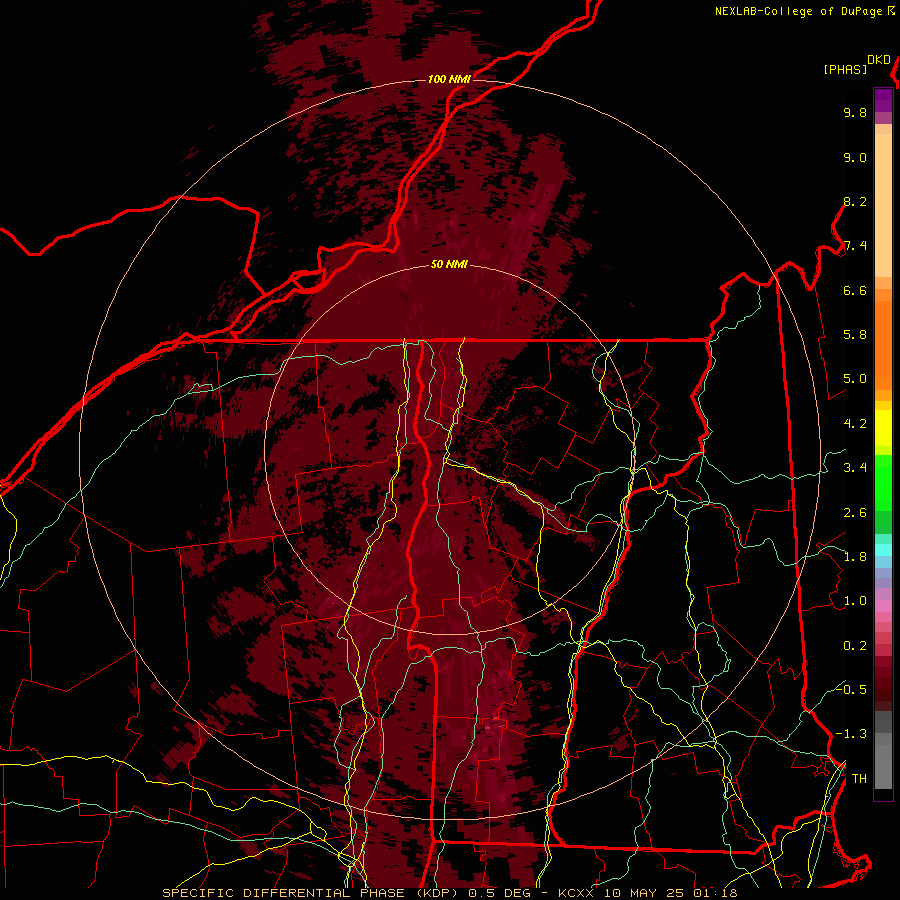Viewport: 900px width, 900px height.
Task: Click the 0.2 color scale value
Action: coord(855,646)
